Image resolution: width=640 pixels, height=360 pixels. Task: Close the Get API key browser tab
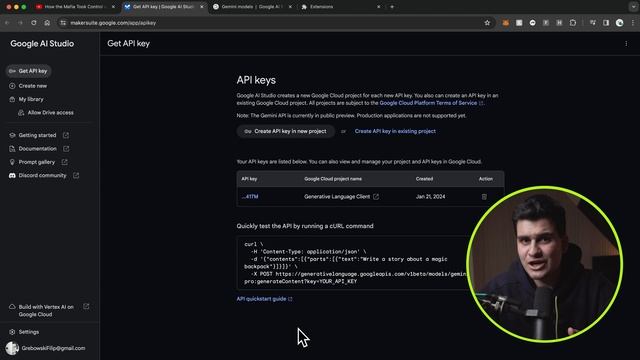(202, 7)
